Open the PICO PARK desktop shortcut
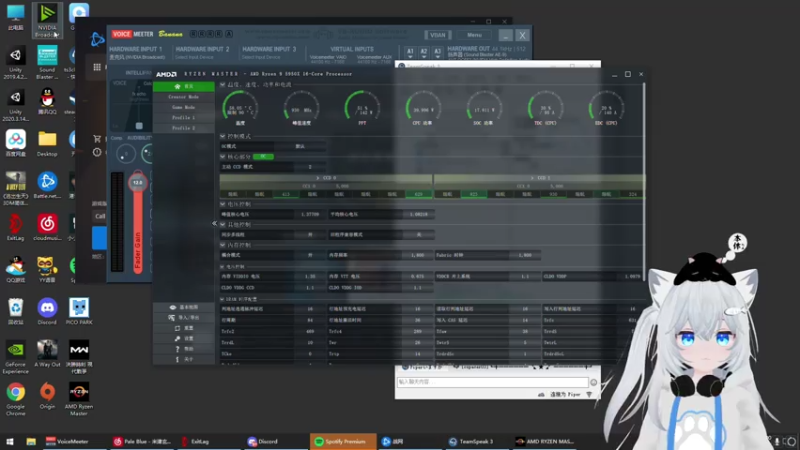Screen dimensions: 800x450 (79, 311)
